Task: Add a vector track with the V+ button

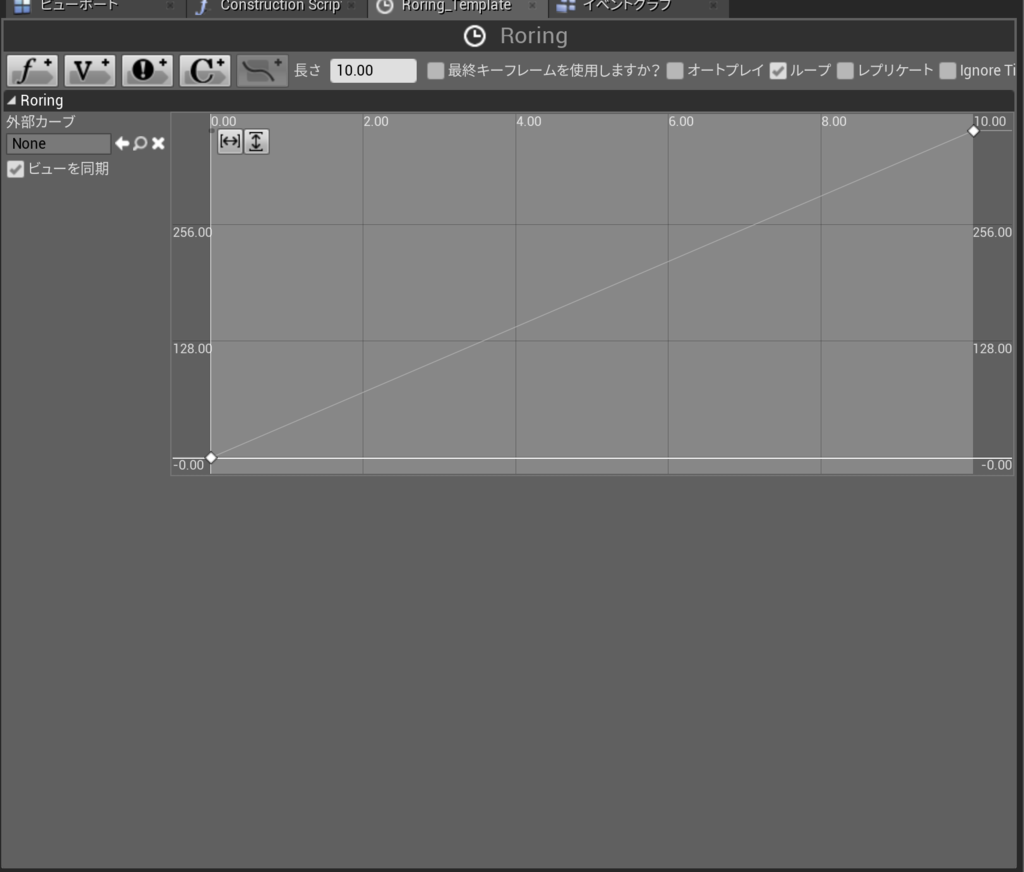Action: (x=90, y=71)
